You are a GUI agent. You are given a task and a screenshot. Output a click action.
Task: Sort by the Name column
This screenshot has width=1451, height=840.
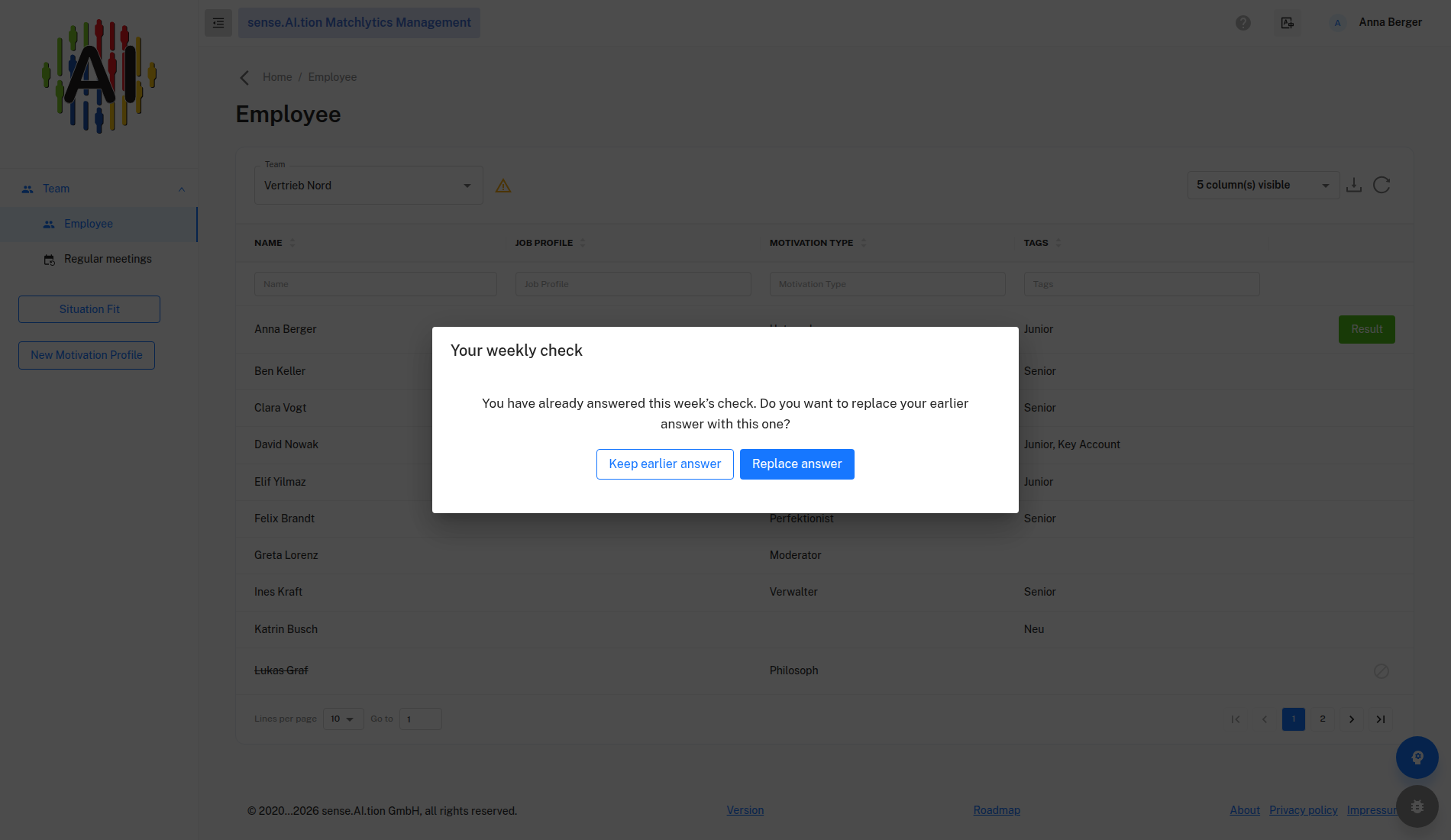coord(292,243)
